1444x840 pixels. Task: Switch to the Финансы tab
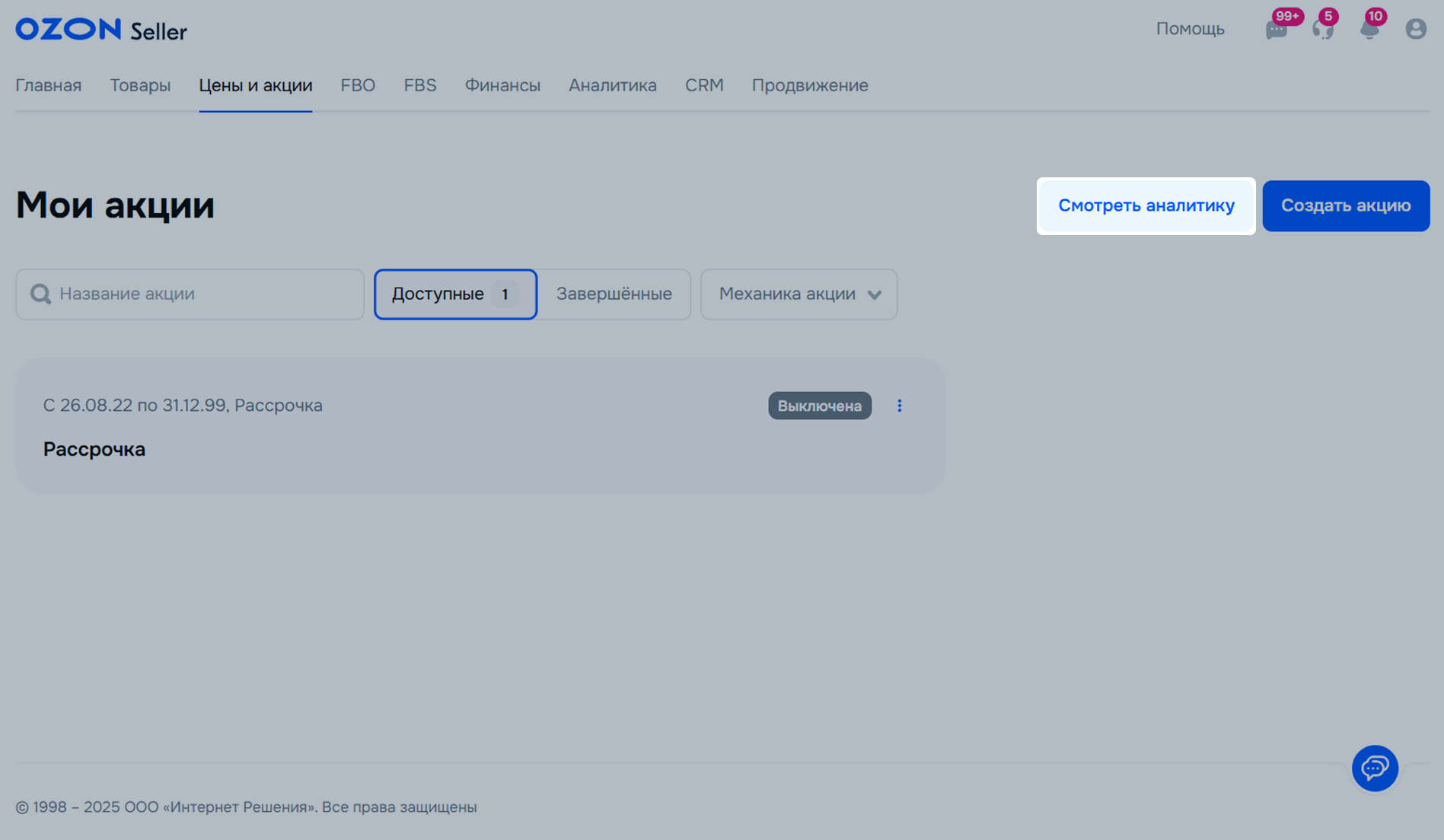pos(502,85)
